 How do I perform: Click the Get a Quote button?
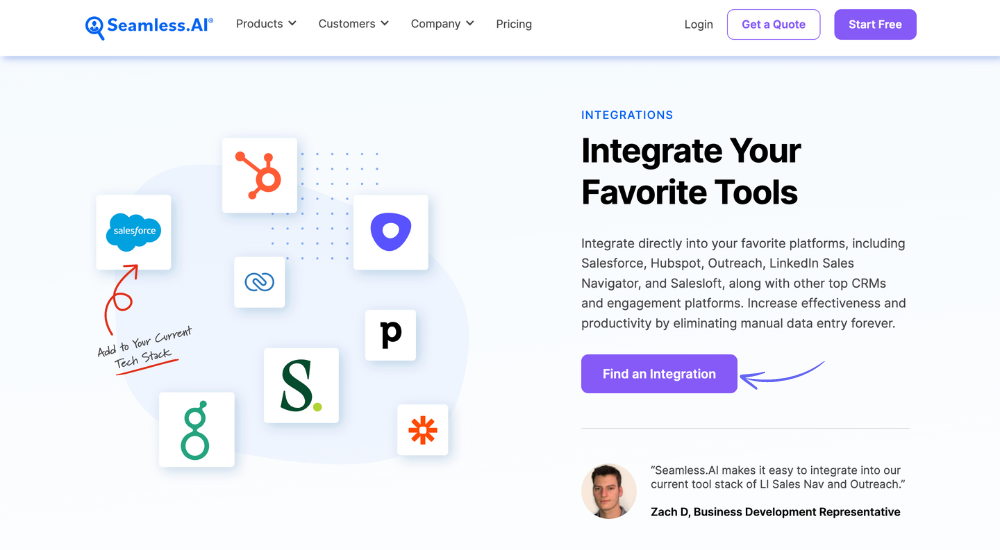(774, 24)
